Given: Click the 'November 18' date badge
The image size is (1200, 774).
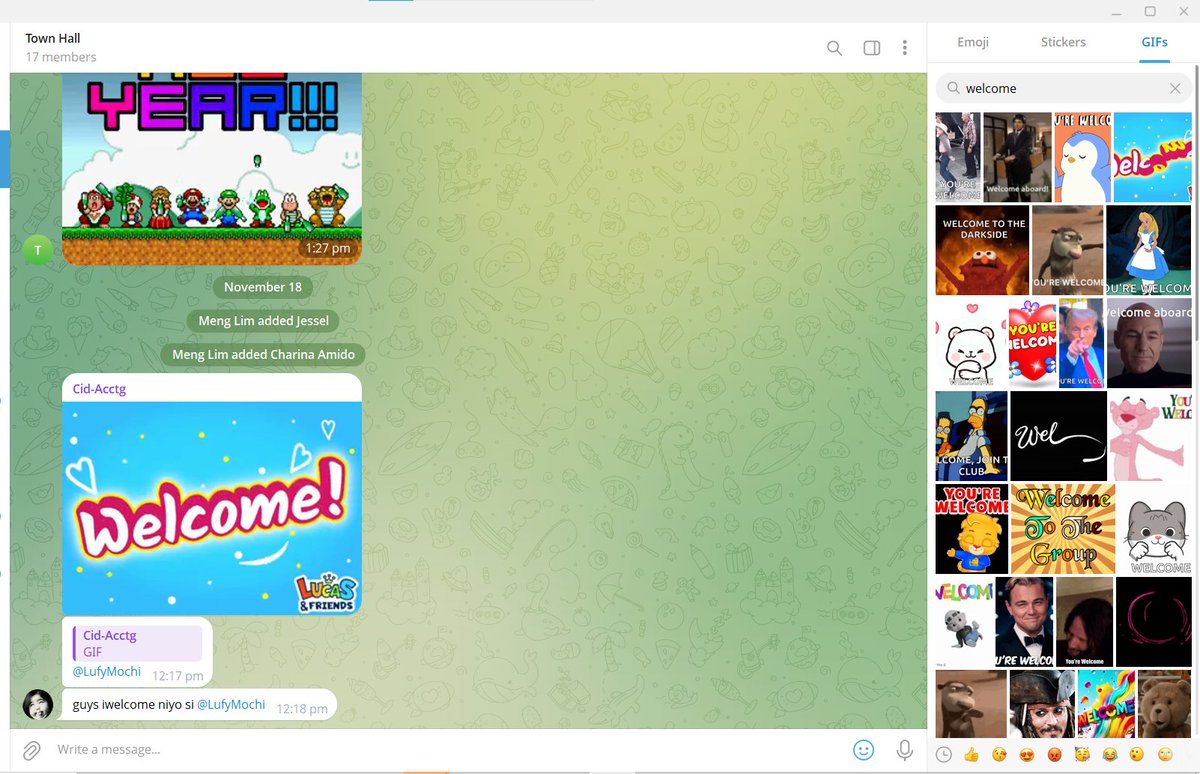Looking at the screenshot, I should pos(263,287).
